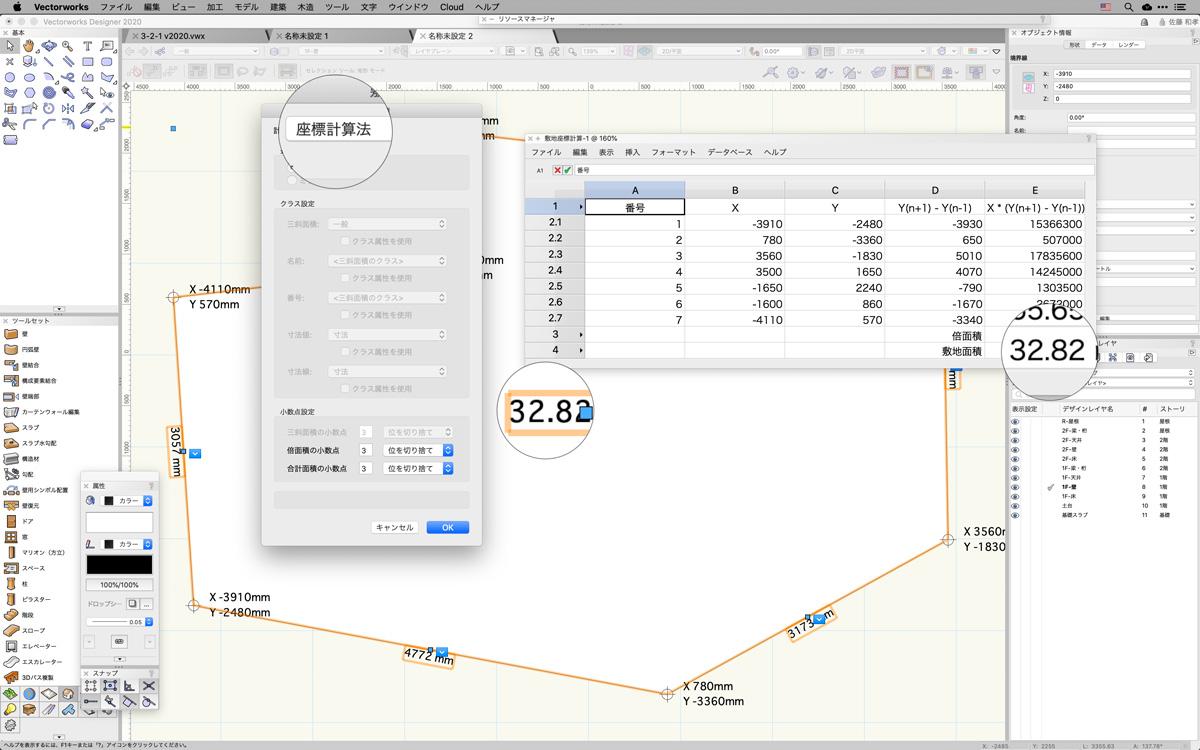This screenshot has width=1200, height=750.
Task: Select the Mirror tool
Action: (x=68, y=108)
